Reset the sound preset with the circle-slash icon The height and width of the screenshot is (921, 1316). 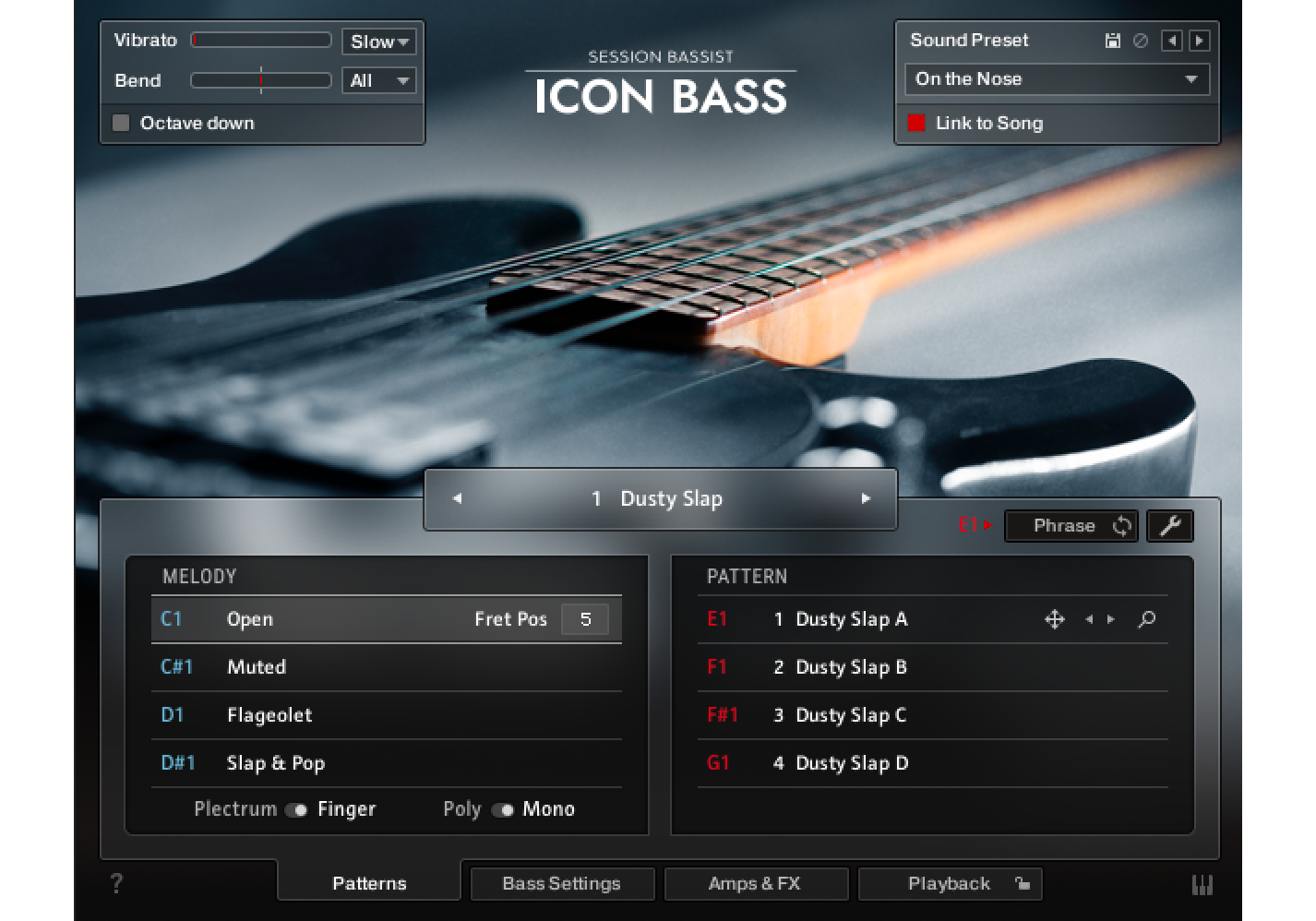click(x=1141, y=41)
